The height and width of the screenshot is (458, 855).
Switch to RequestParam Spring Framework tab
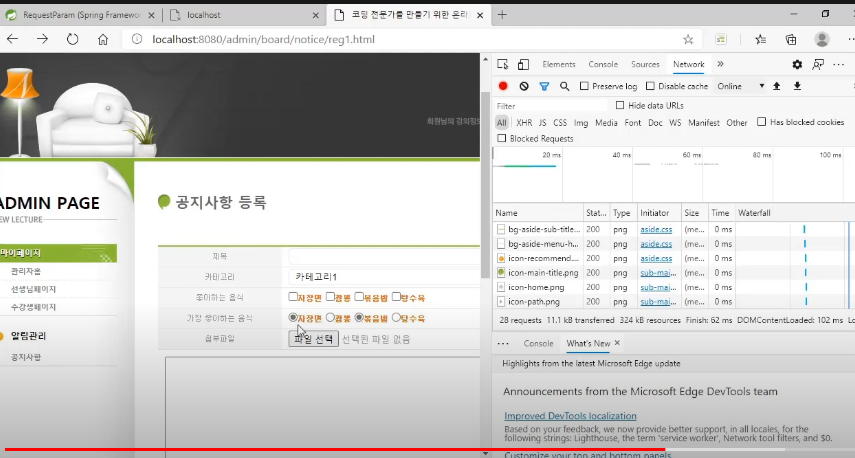click(82, 15)
